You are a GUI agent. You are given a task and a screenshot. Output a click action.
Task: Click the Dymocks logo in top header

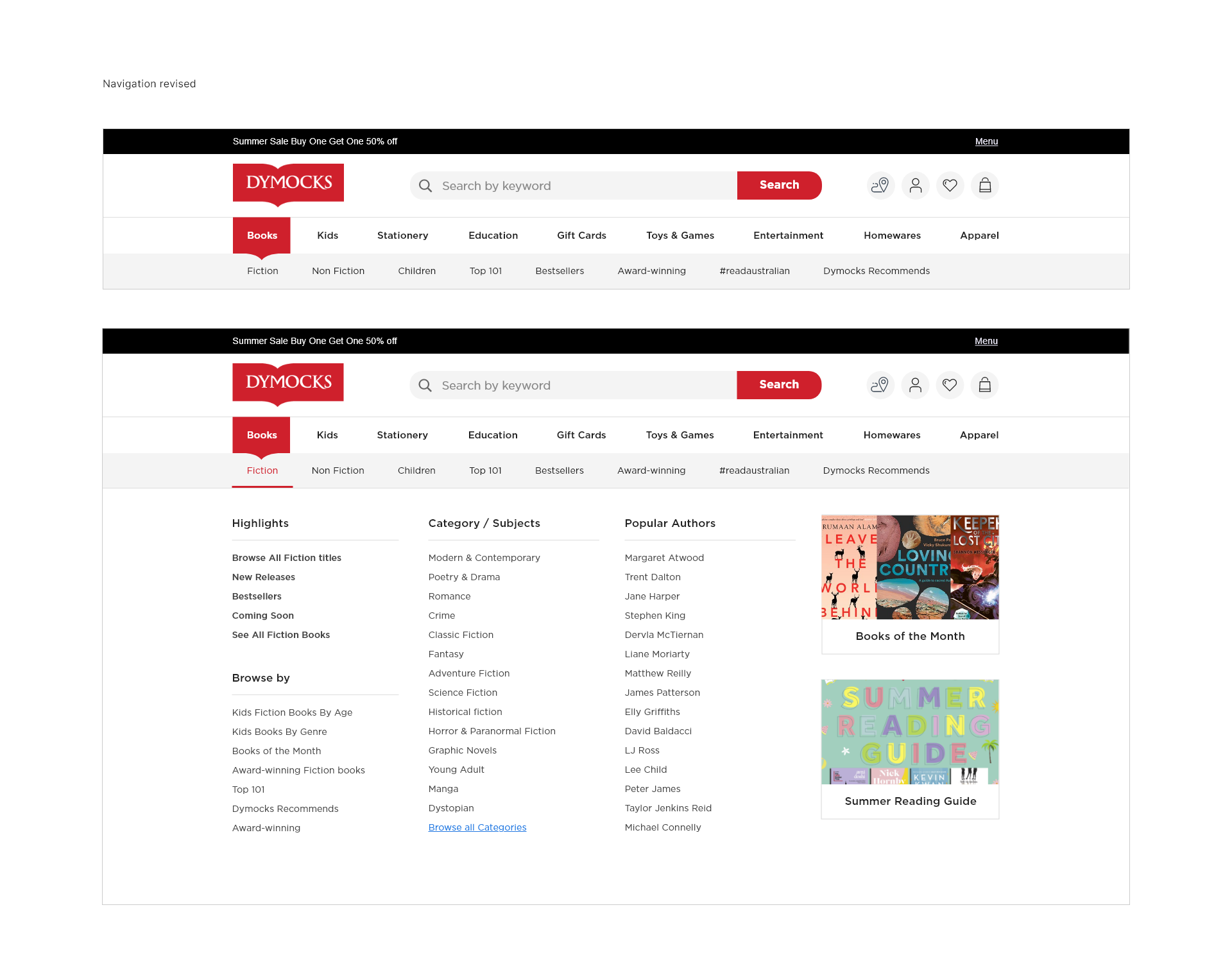click(288, 185)
